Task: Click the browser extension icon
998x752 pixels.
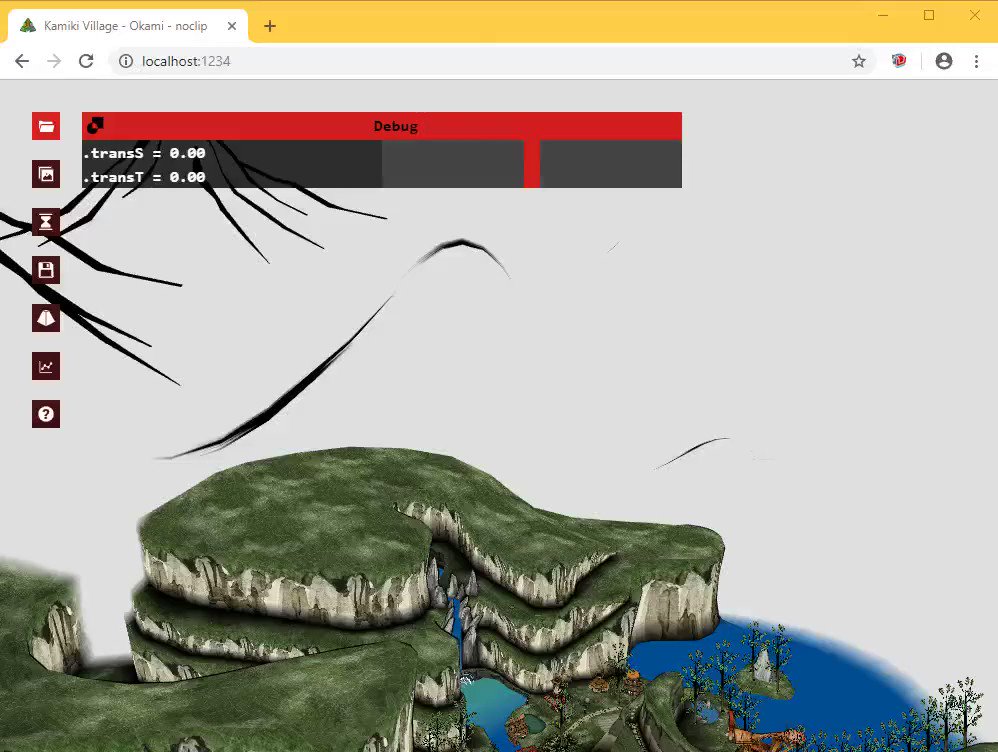Action: click(899, 60)
